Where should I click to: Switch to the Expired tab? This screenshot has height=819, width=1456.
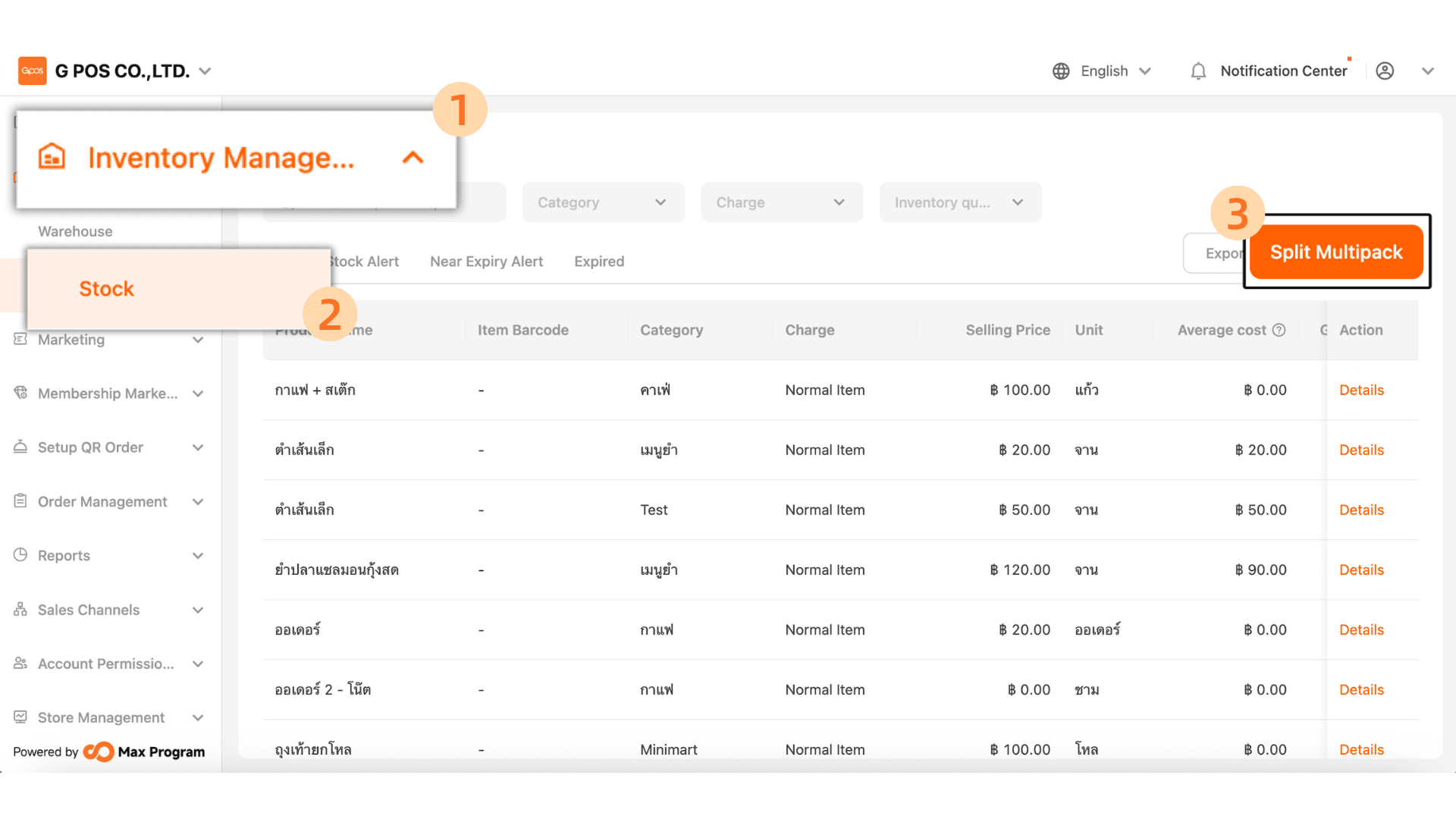pyautogui.click(x=599, y=262)
